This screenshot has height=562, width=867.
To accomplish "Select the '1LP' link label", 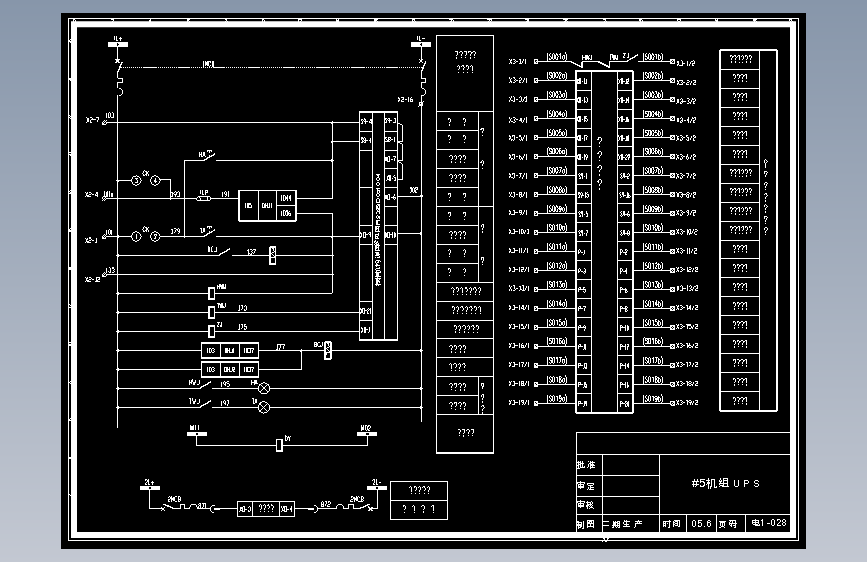I will (x=204, y=192).
